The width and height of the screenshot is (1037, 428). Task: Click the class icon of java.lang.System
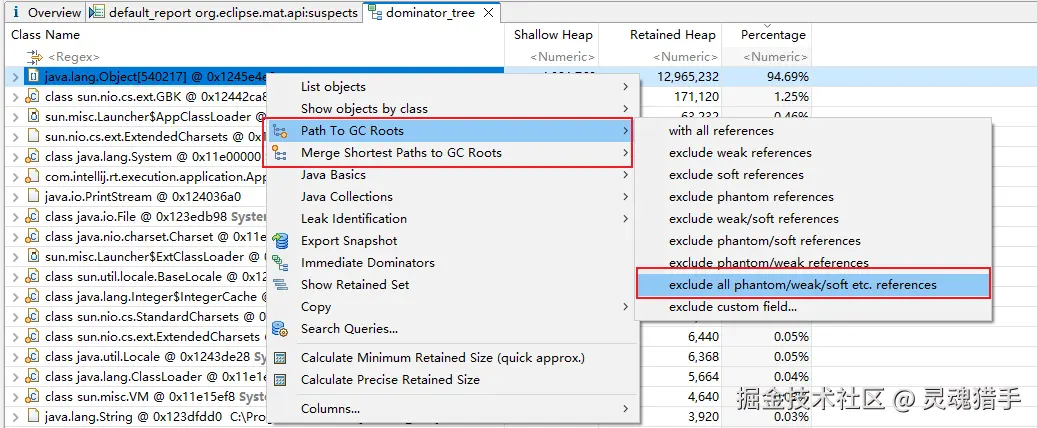coord(33,157)
